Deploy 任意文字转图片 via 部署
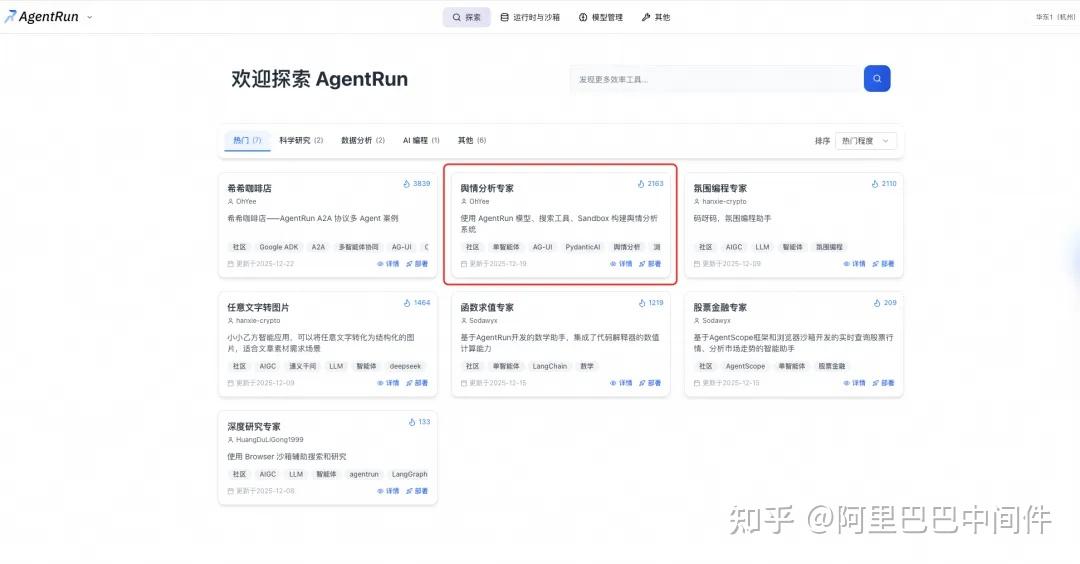1080x564 pixels. click(417, 383)
